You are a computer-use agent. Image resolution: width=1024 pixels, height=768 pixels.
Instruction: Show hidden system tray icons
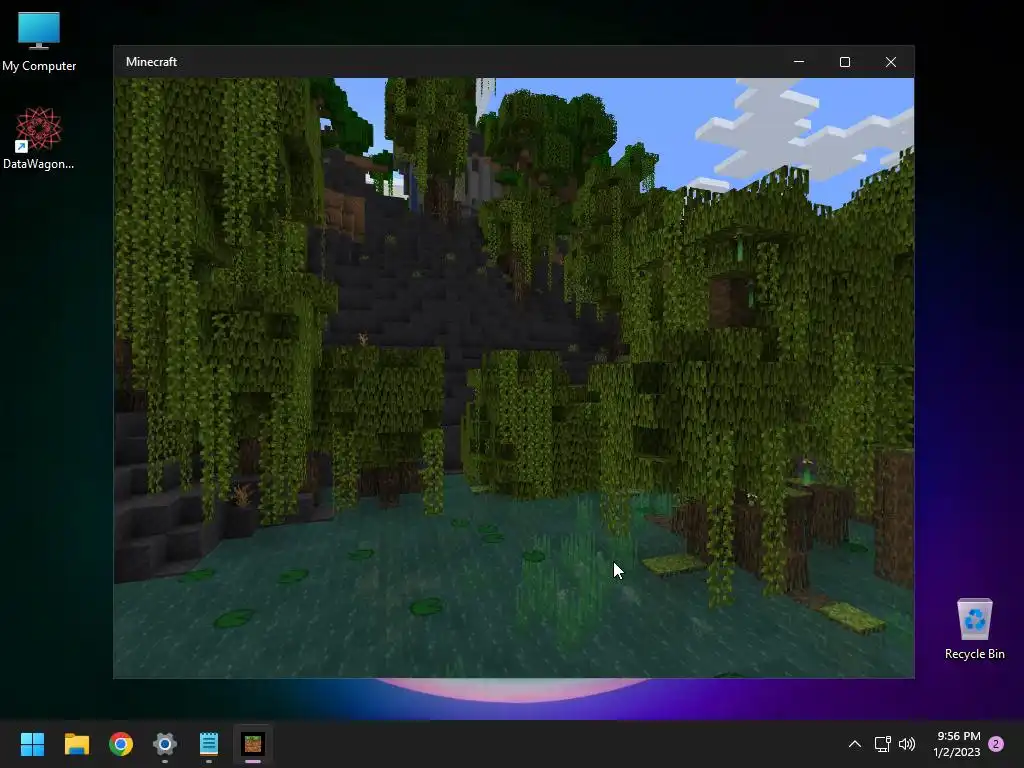point(854,744)
